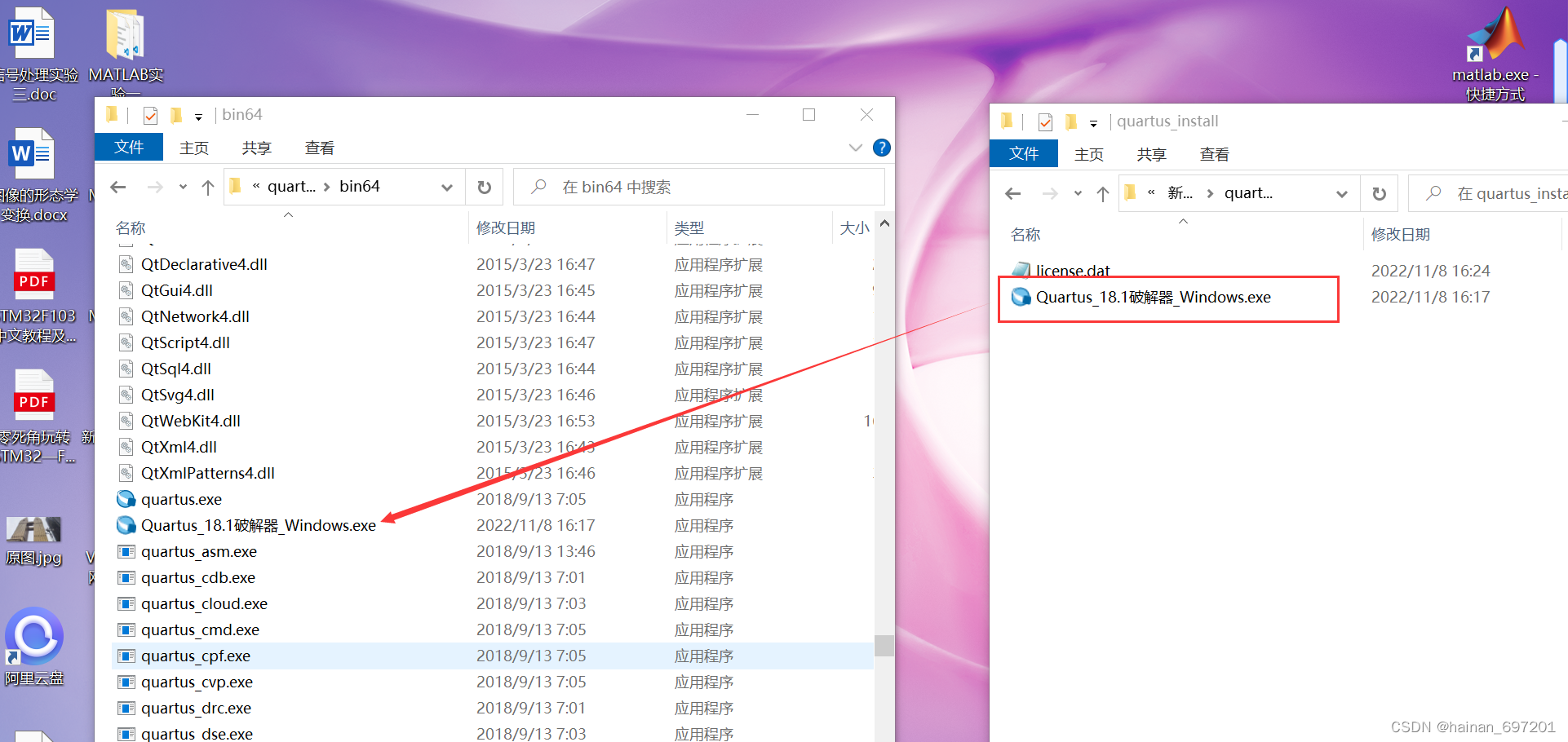Select quartus_drc.exe file
Screen dimensions: 1568x742
196,708
